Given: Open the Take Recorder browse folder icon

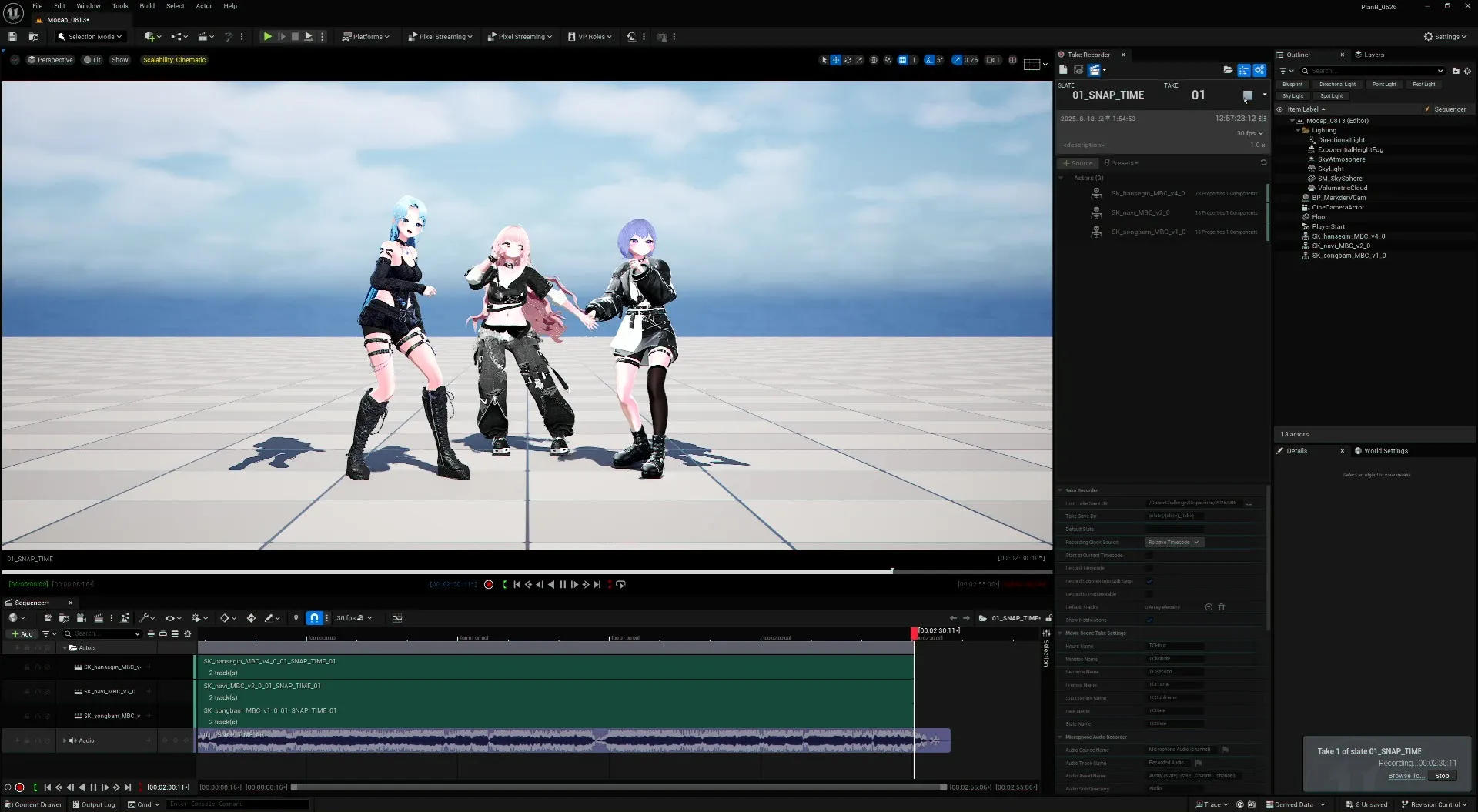Looking at the screenshot, I should 1228,70.
